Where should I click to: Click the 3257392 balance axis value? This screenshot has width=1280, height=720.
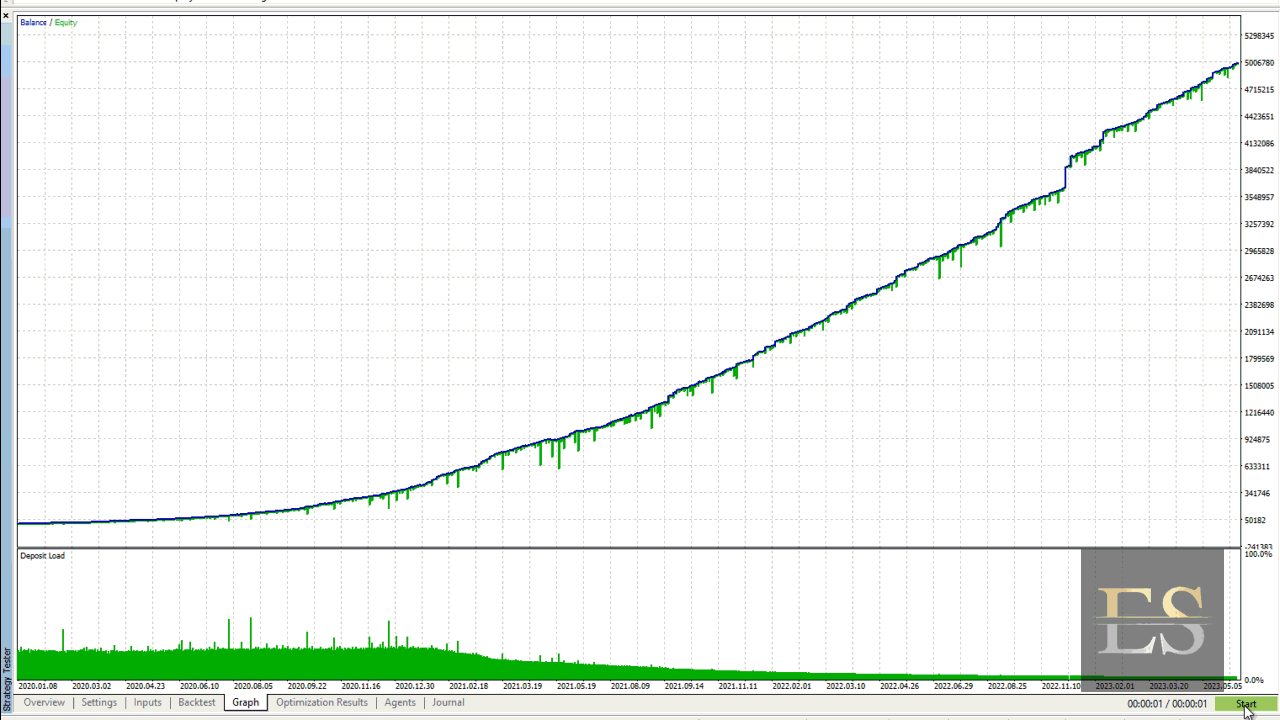(x=1259, y=225)
